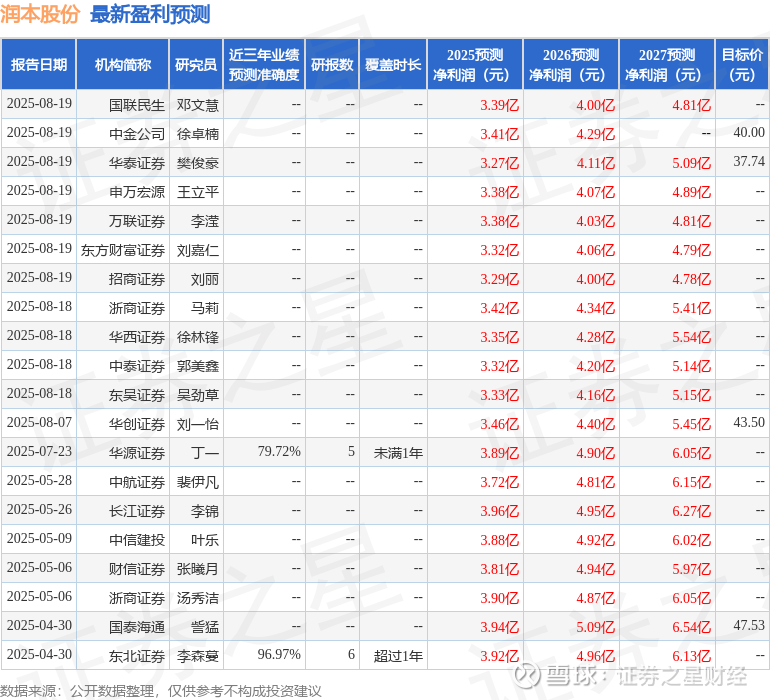770x700 pixels.
Task: Click analyst name 马莉
Action: (205, 308)
